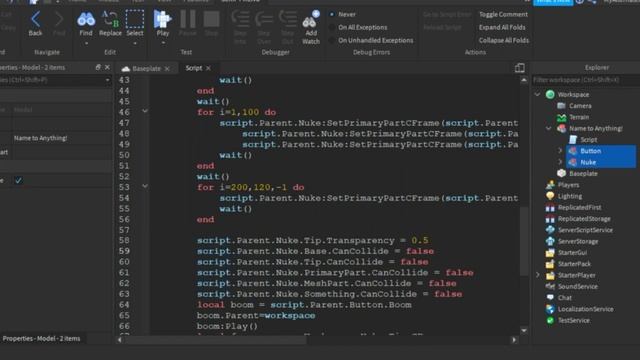Select ServerScriptService in Explorer
640x360 pixels.
[585, 230]
